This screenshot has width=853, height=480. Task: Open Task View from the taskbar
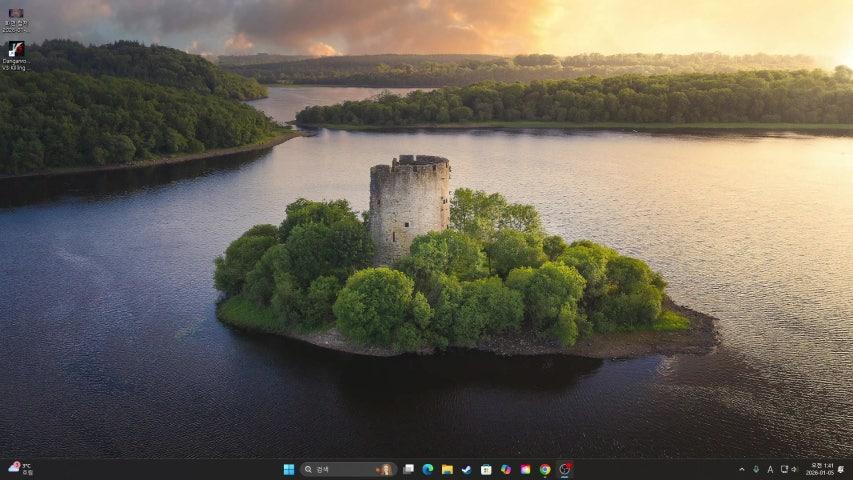pos(408,469)
